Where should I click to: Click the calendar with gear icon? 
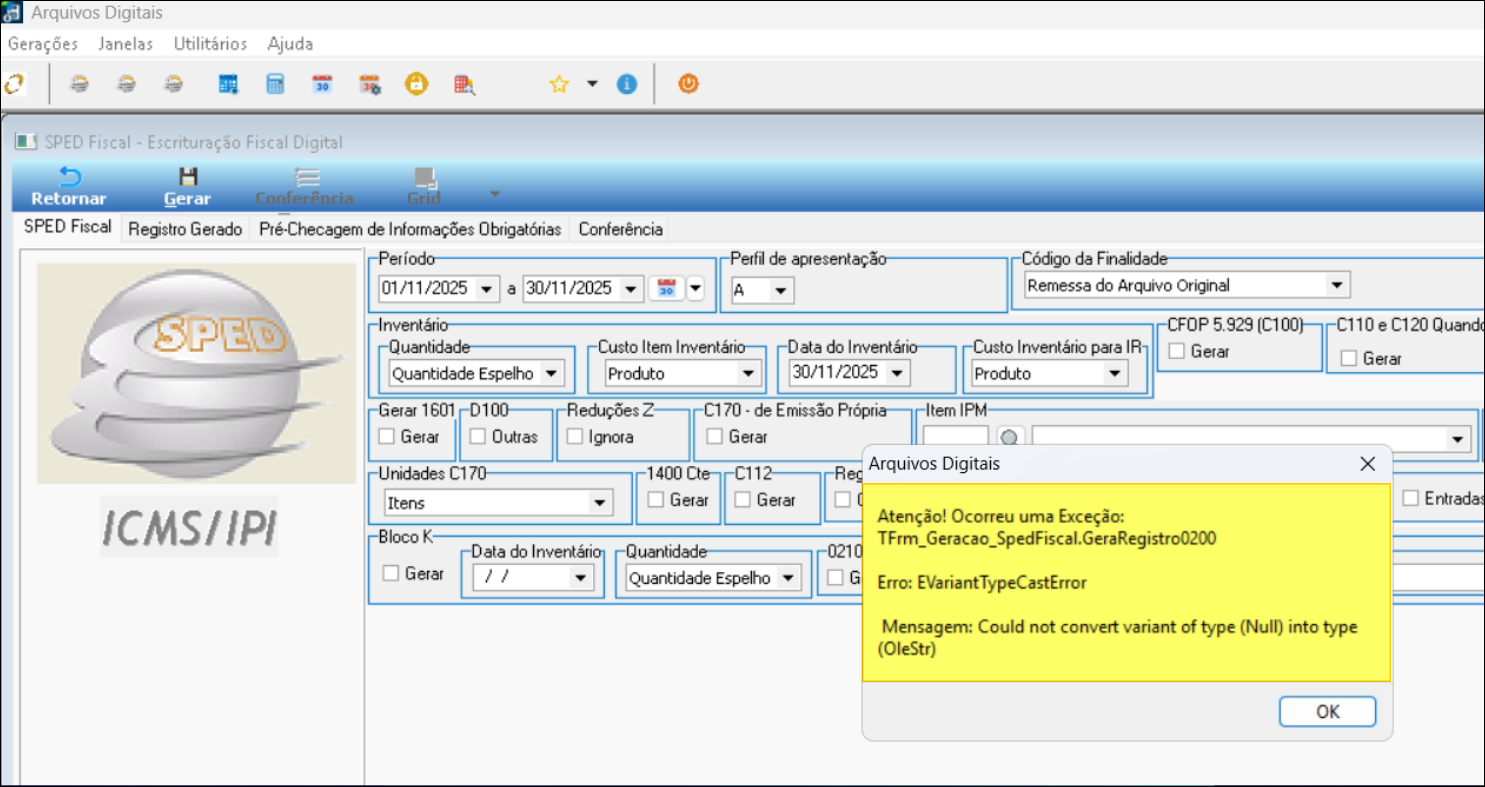369,85
